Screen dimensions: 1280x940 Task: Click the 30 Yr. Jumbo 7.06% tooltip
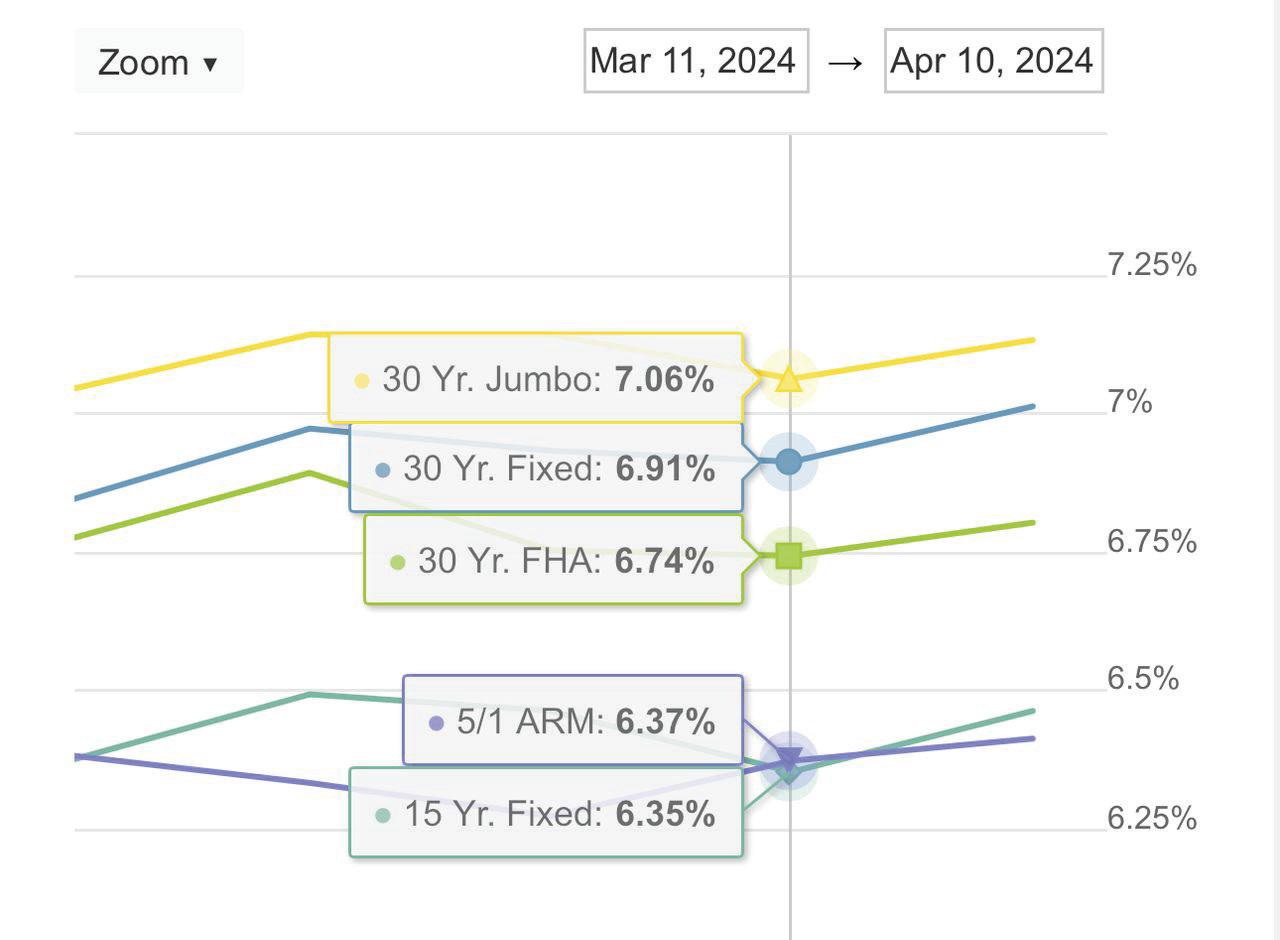tap(536, 379)
